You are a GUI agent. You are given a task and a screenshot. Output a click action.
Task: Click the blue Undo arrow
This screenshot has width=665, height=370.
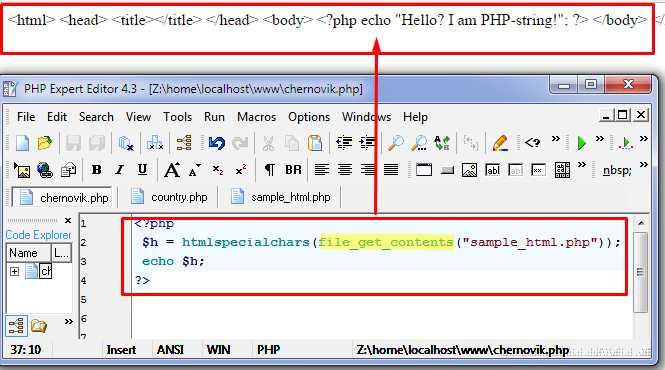[x=217, y=143]
